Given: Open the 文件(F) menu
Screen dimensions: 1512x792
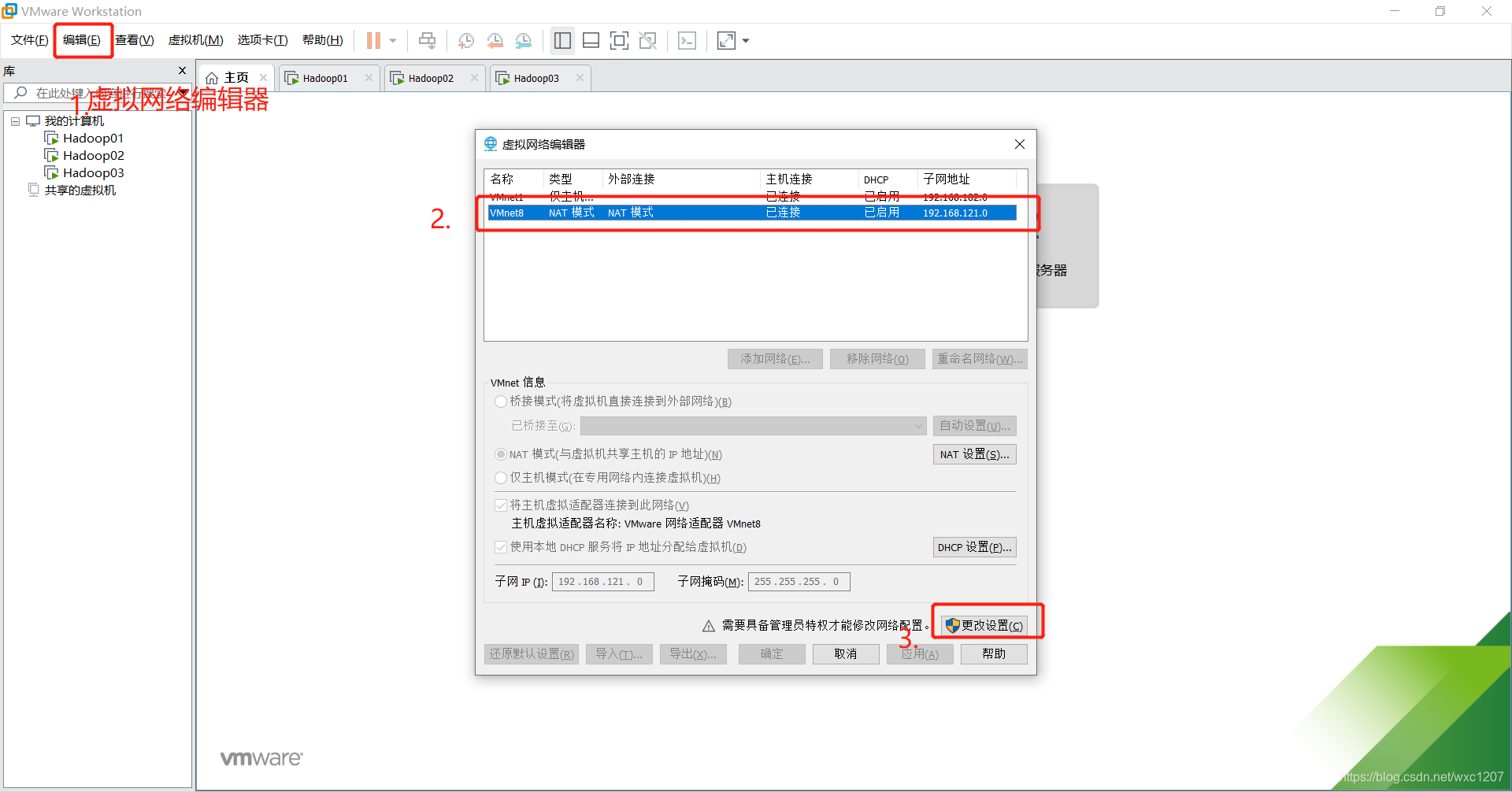Looking at the screenshot, I should [x=29, y=40].
